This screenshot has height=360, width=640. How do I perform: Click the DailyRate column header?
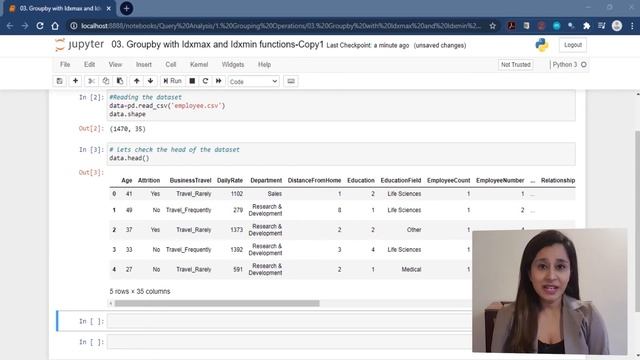[x=230, y=180]
